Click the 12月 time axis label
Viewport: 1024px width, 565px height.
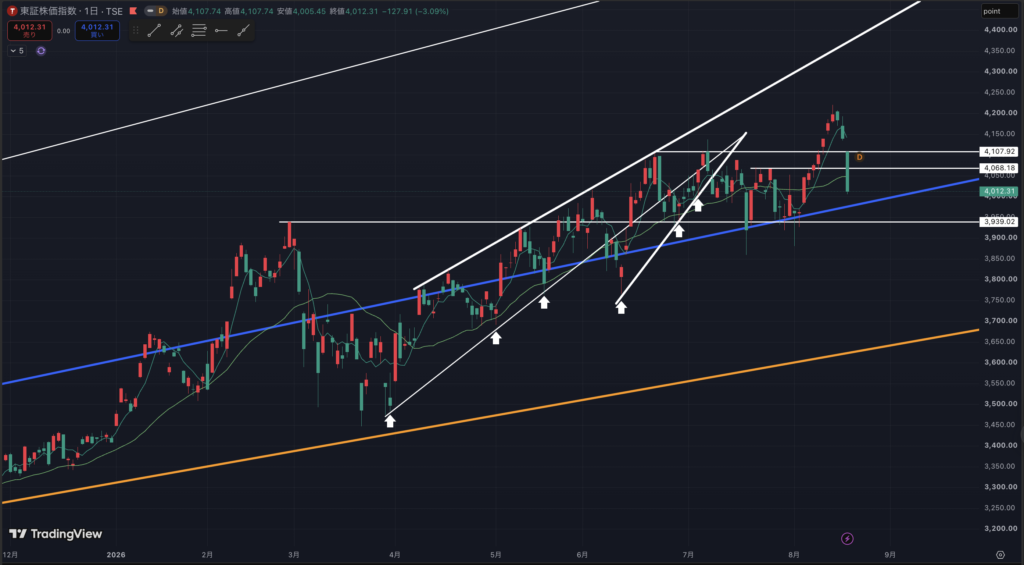10,555
